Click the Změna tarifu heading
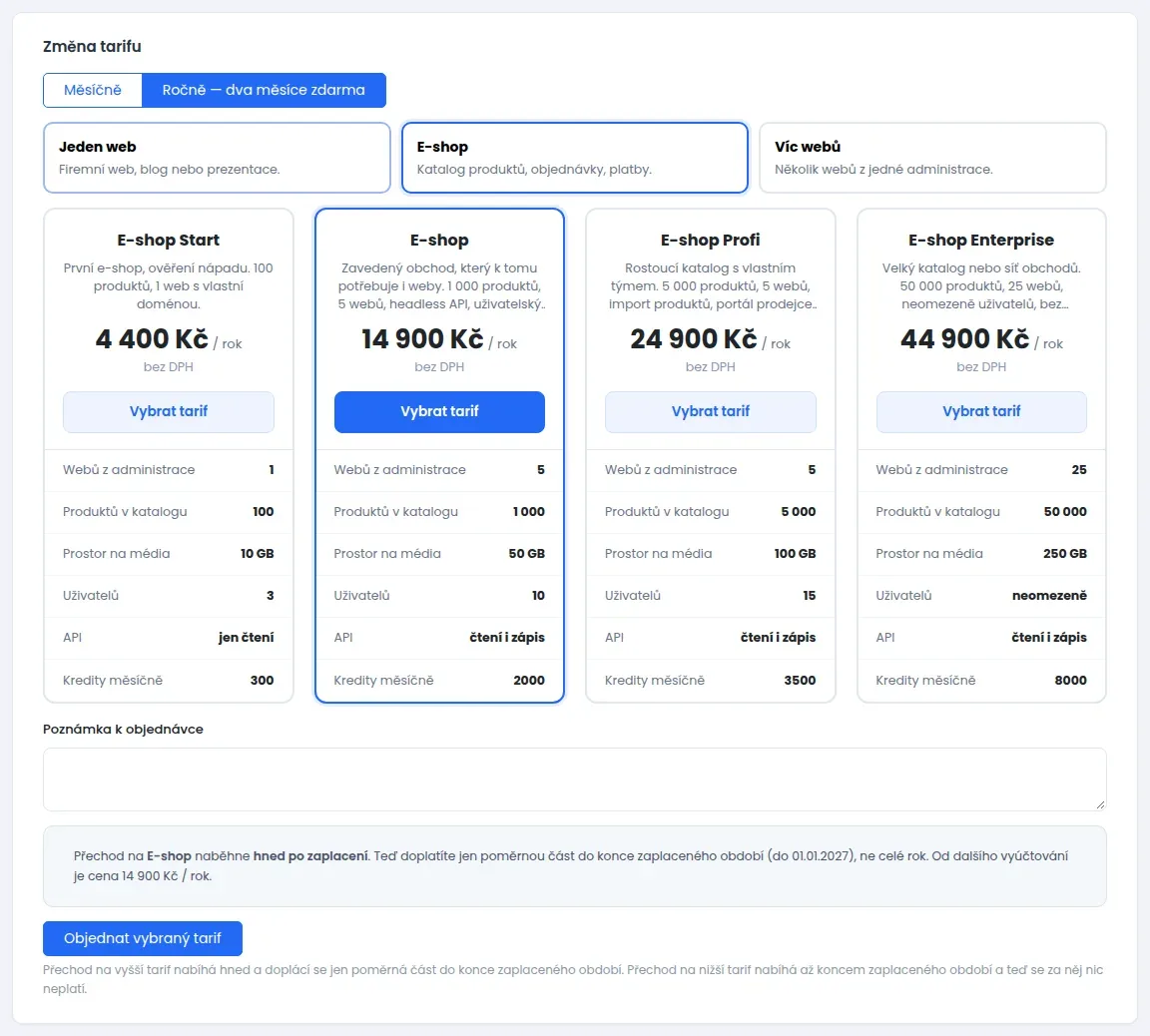Screen dimensions: 1150x1036 (92, 46)
